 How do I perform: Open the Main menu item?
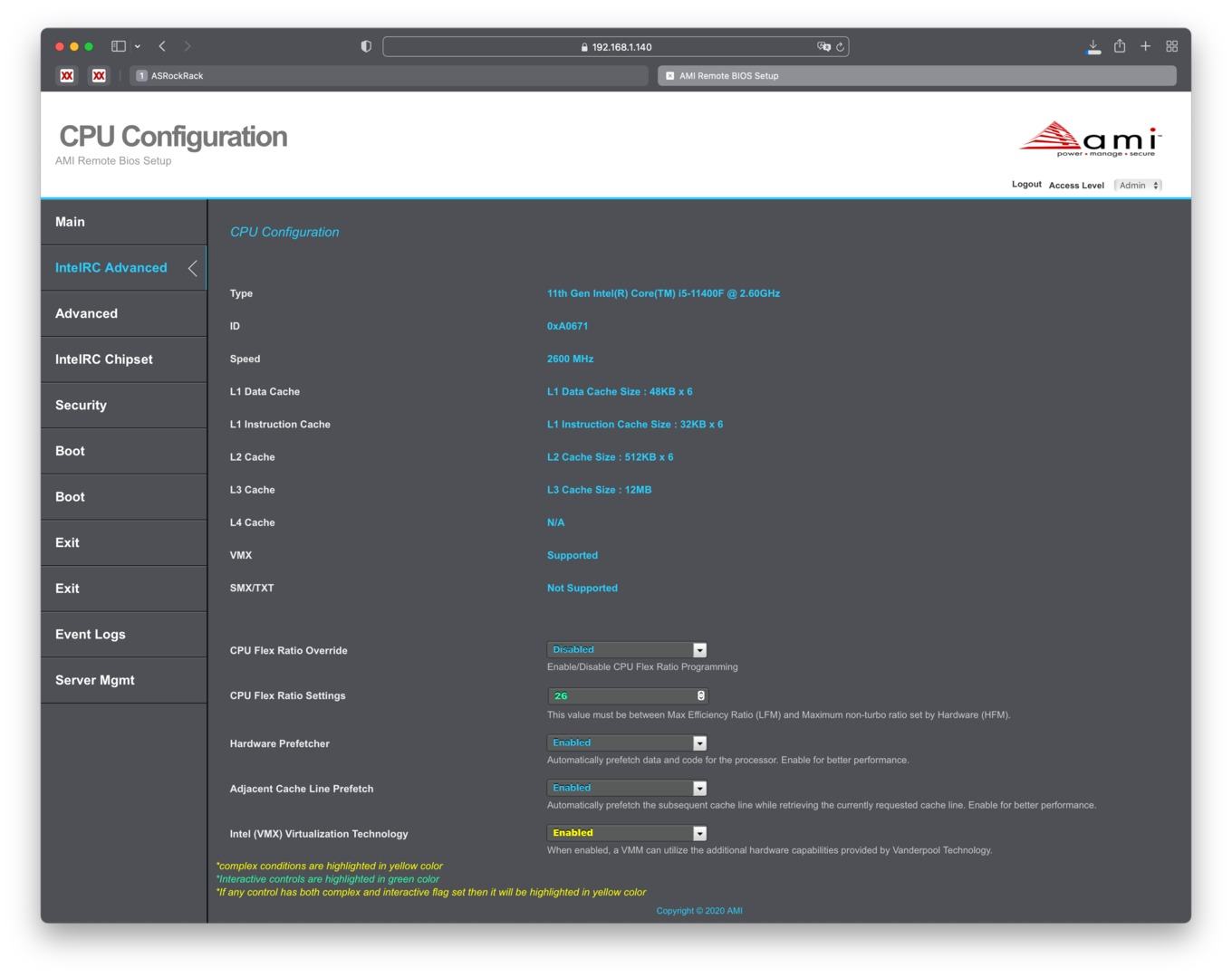click(x=124, y=222)
